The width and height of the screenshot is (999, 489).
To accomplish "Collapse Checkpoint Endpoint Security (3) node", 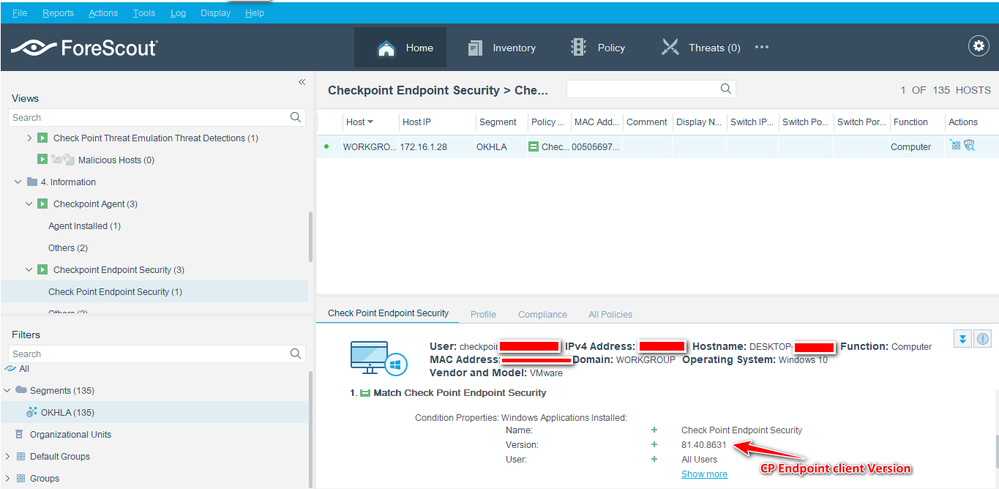I will click(x=29, y=270).
